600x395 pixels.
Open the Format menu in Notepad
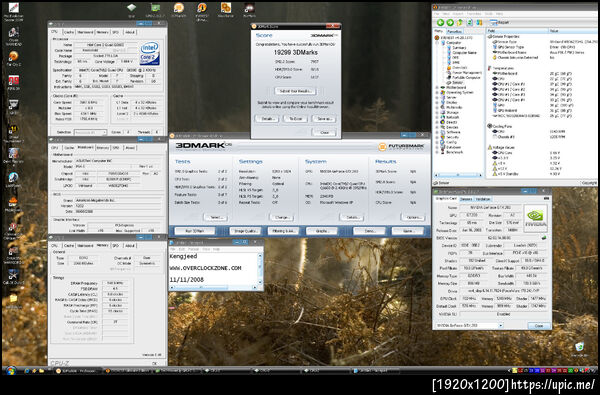click(x=194, y=249)
